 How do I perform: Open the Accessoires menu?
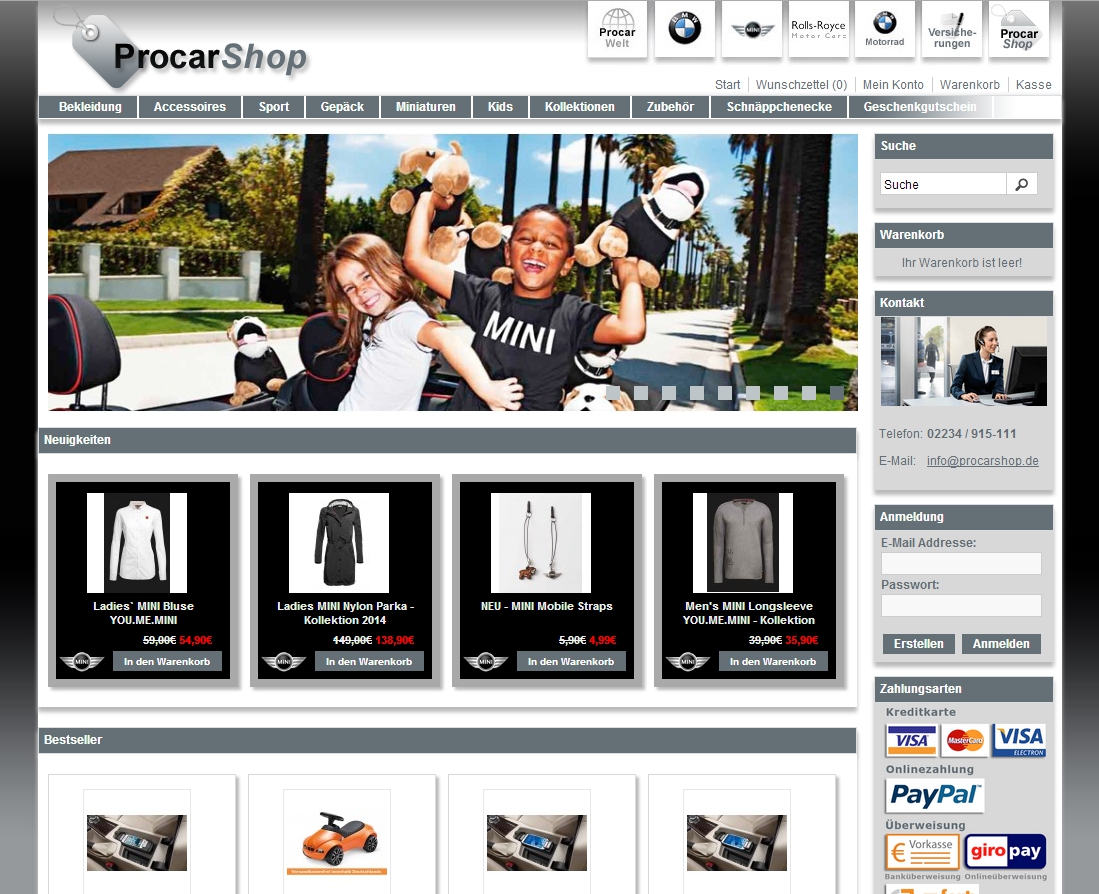pos(190,106)
